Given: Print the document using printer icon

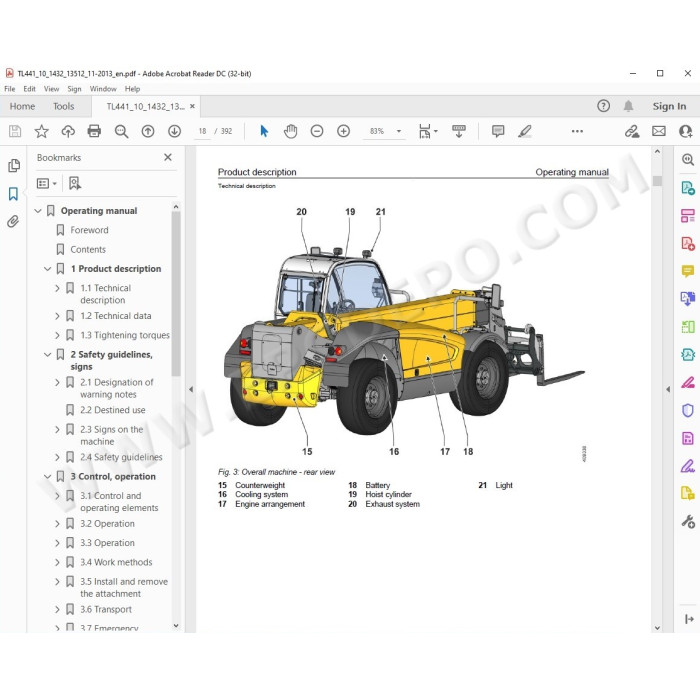Looking at the screenshot, I should coord(94,131).
